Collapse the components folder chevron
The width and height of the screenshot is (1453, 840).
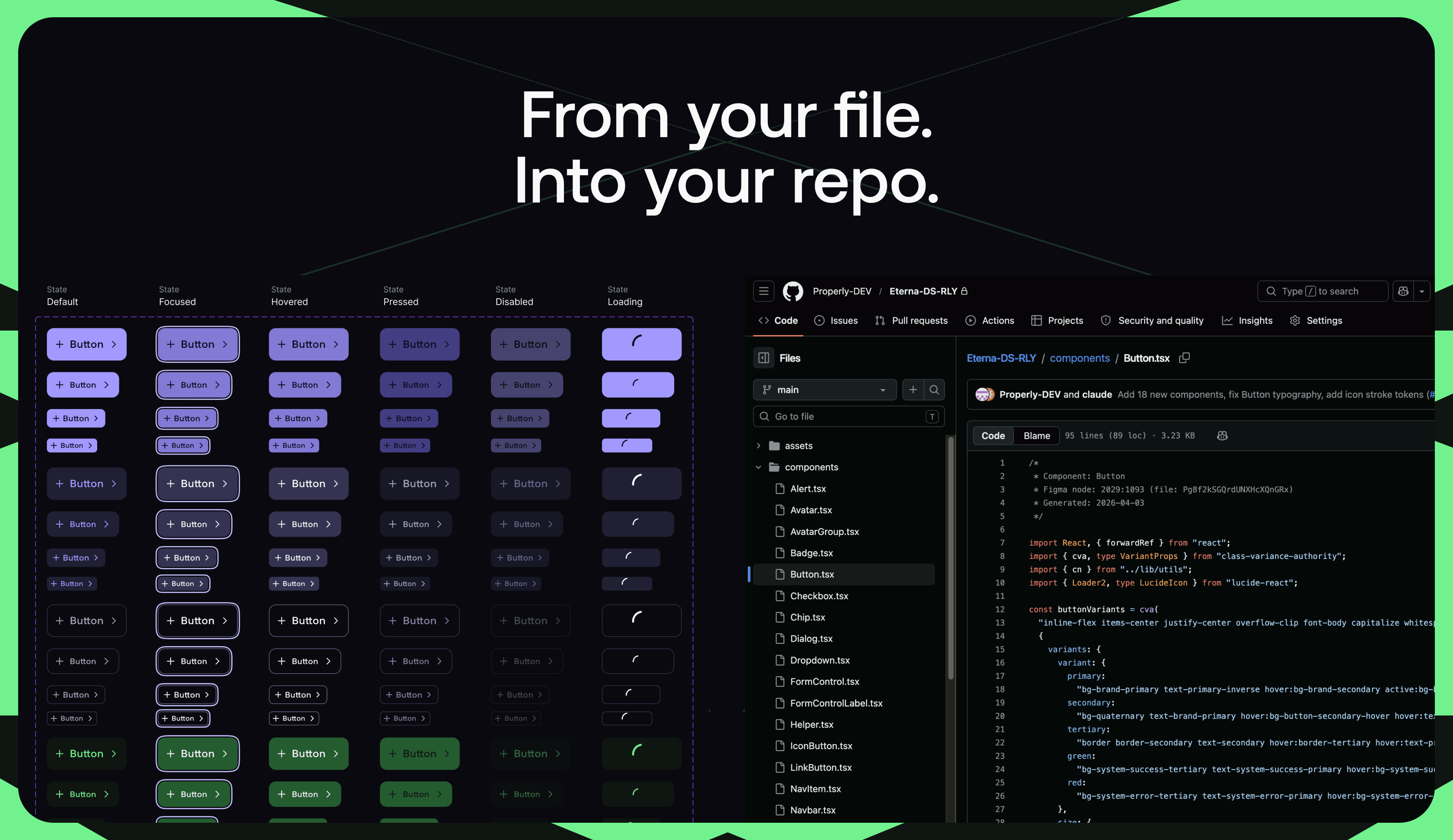coord(758,467)
